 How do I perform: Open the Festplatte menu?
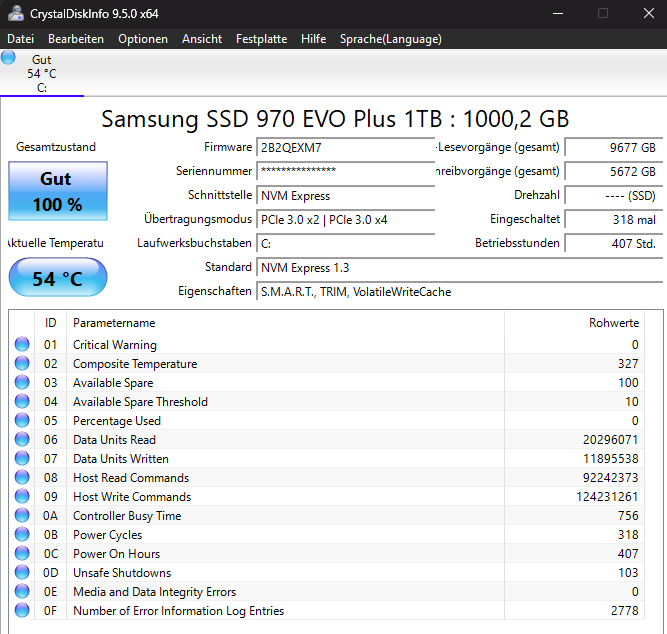pyautogui.click(x=261, y=39)
